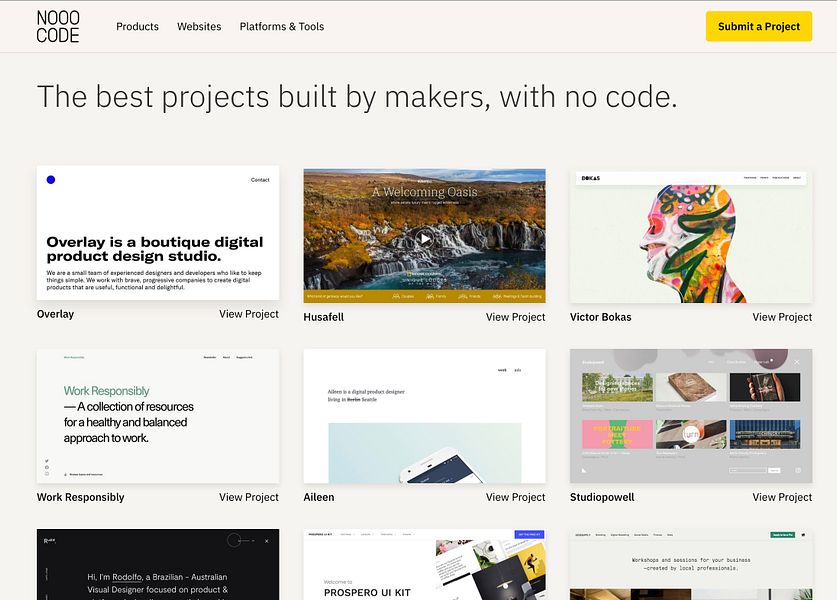Viewport: 837px width, 600px height.
Task: Open the Aileen project thumbnail
Action: click(x=424, y=416)
